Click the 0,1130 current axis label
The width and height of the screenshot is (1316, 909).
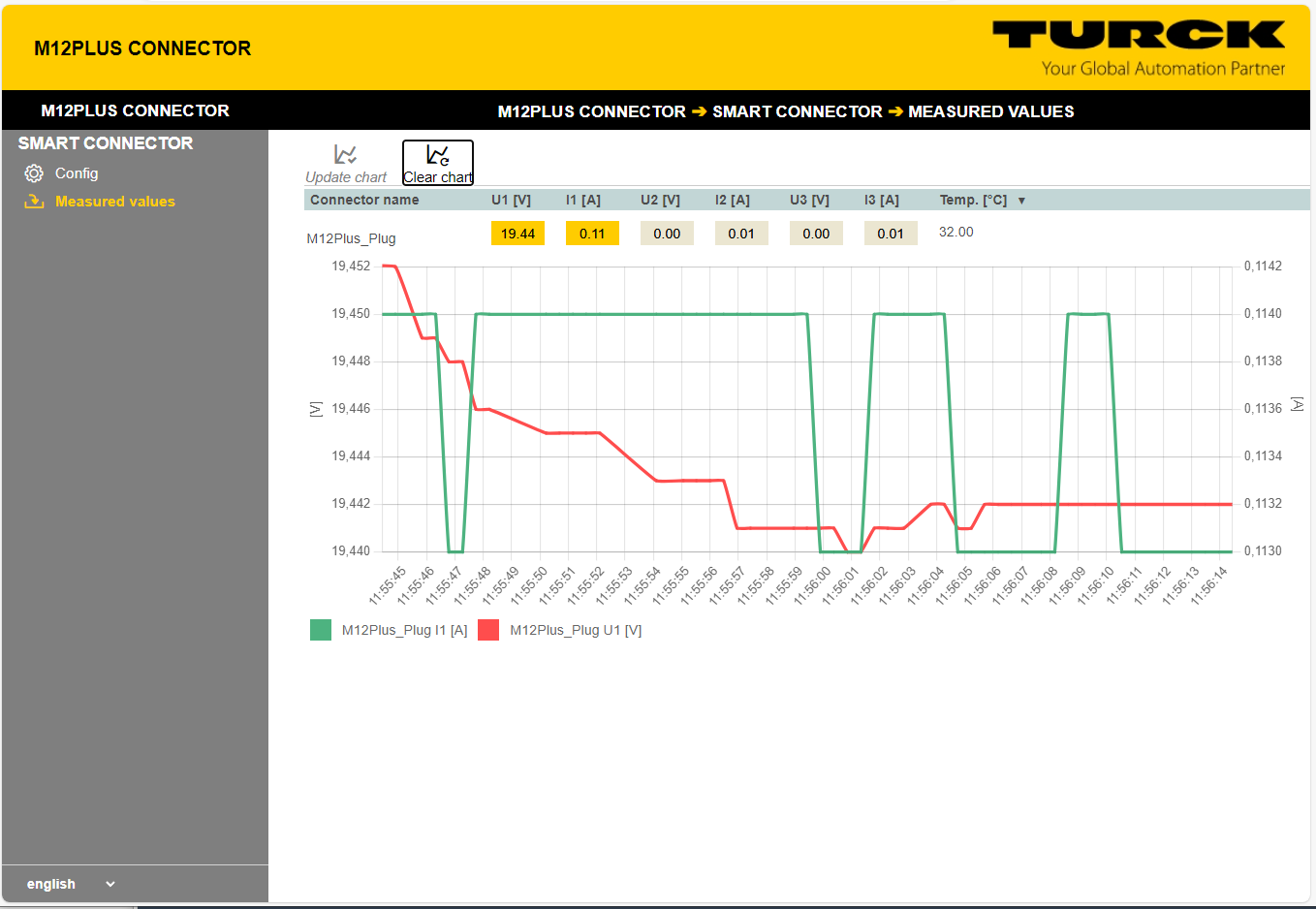1263,550
